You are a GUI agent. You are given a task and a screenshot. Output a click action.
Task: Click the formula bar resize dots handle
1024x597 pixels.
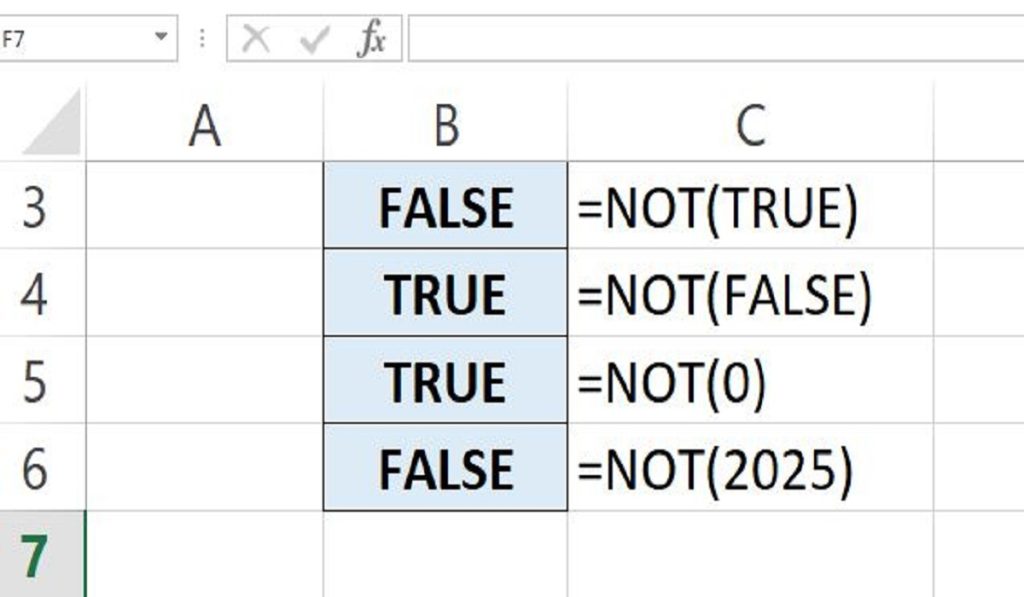pyautogui.click(x=203, y=39)
